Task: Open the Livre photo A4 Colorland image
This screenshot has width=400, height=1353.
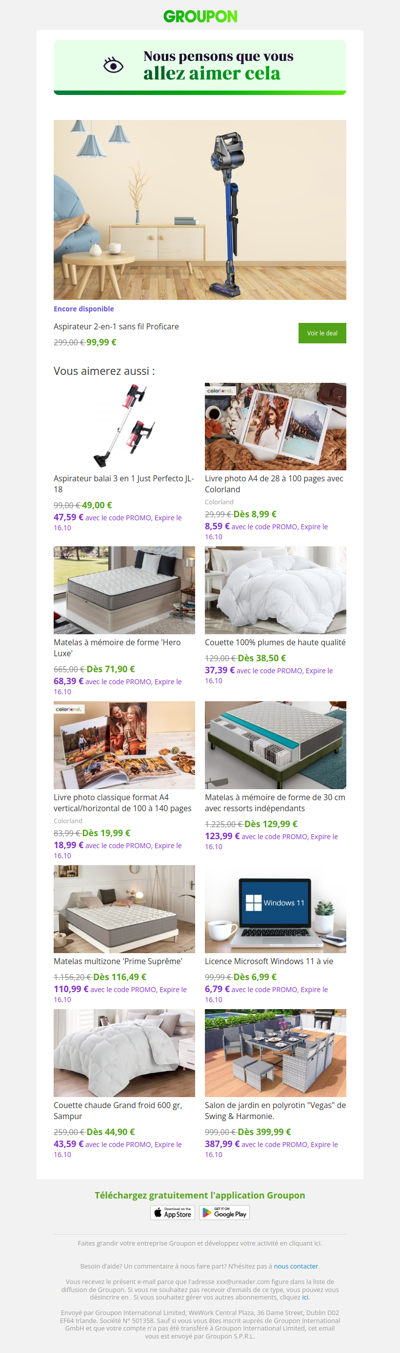Action: tap(276, 426)
